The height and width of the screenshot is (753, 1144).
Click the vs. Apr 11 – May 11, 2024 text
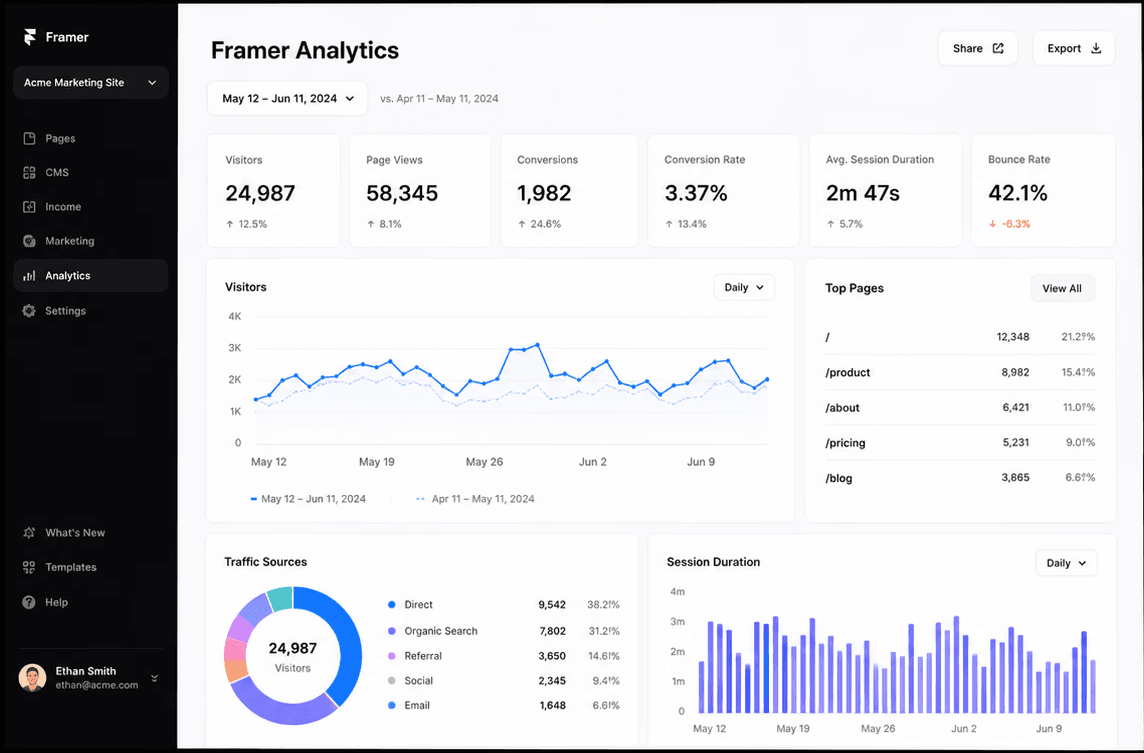439,99
